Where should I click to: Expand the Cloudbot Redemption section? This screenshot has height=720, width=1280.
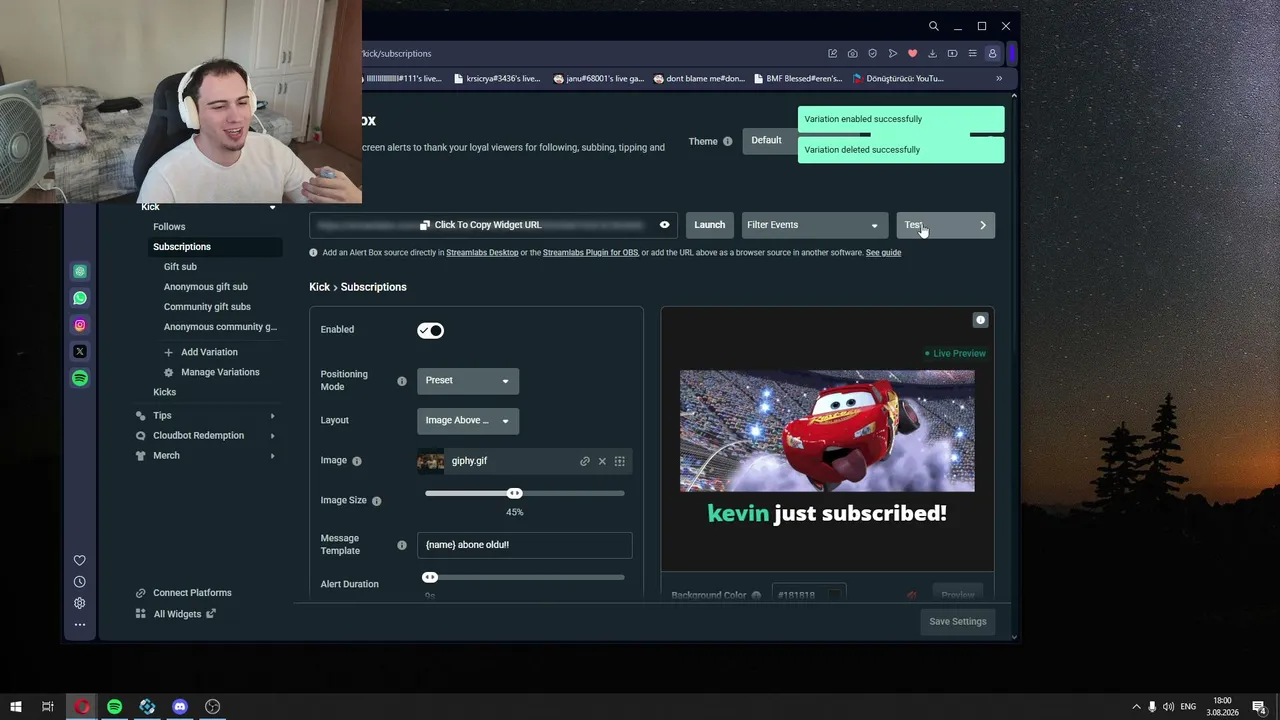click(x=272, y=436)
